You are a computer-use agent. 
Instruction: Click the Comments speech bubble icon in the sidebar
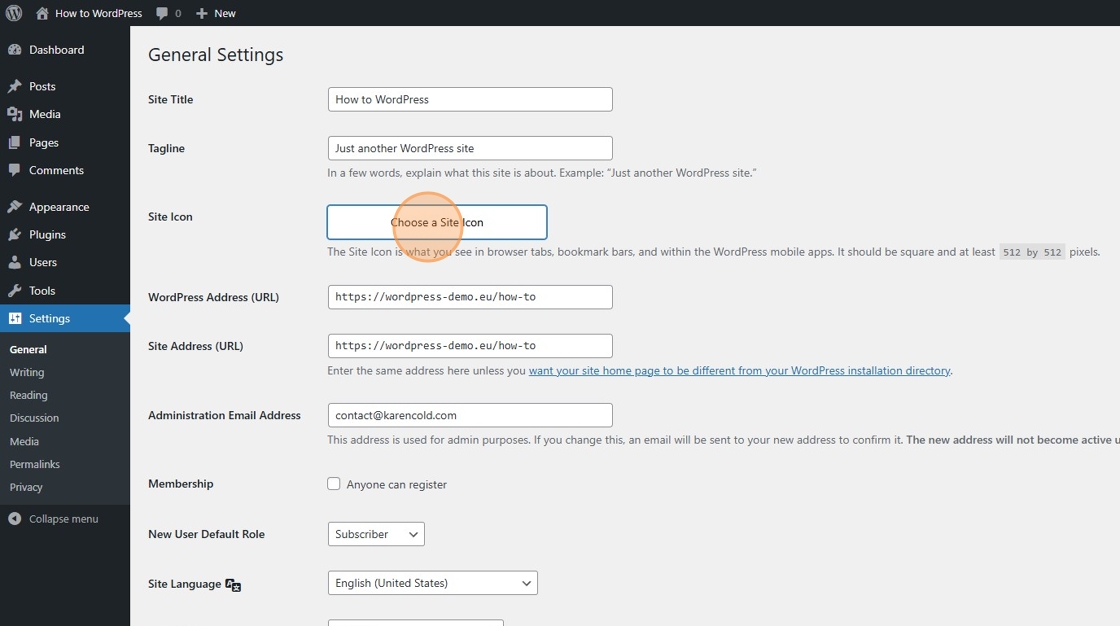pyautogui.click(x=14, y=170)
